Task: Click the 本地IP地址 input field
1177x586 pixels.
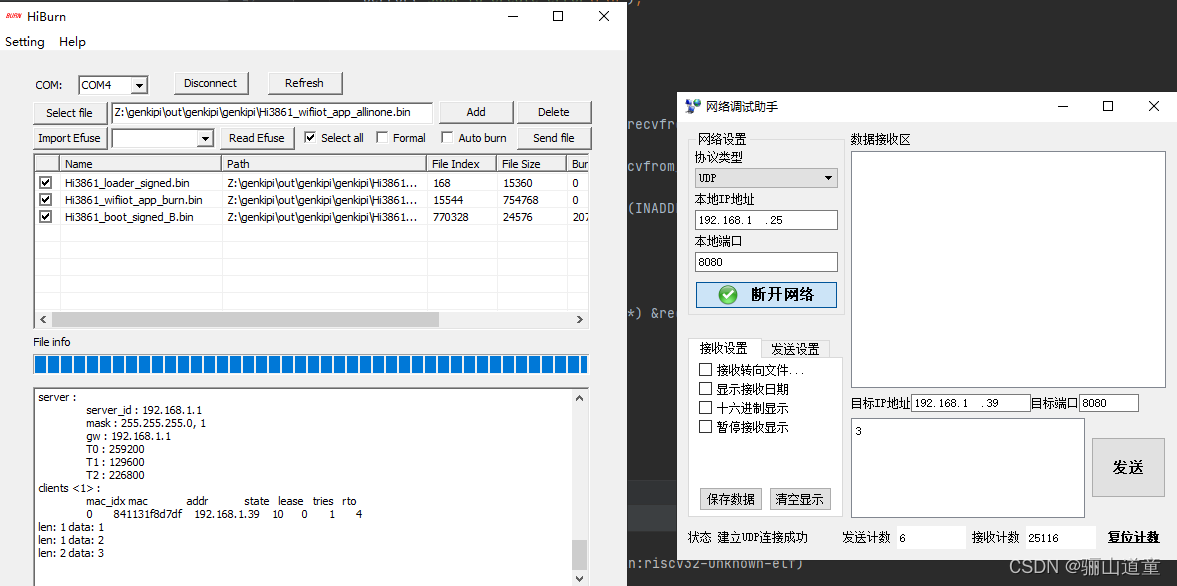Action: [x=766, y=220]
